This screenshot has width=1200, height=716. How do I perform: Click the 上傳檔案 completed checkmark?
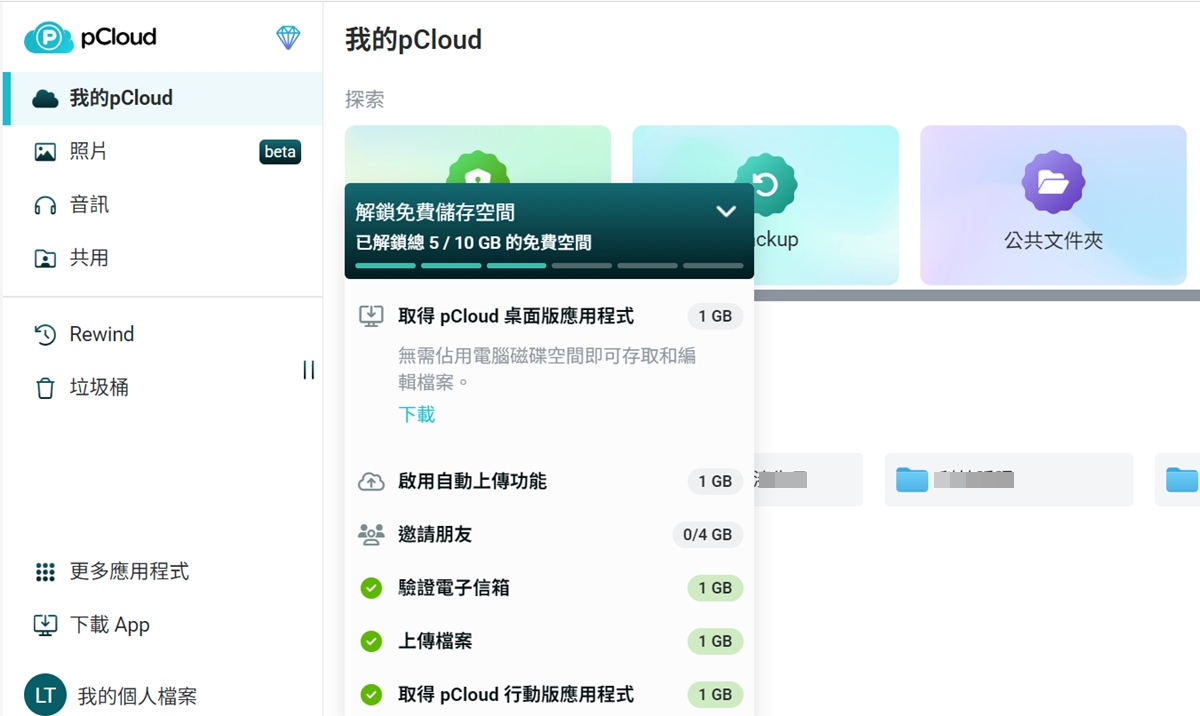(x=371, y=641)
